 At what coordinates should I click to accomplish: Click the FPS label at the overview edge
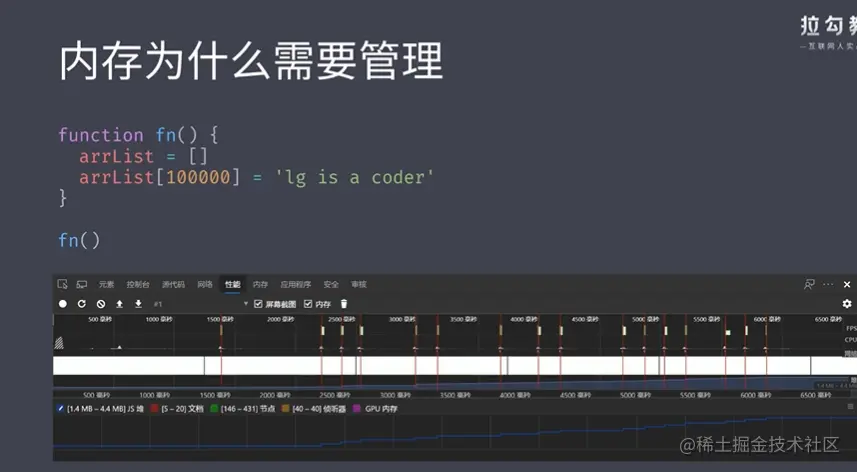[x=851, y=328]
